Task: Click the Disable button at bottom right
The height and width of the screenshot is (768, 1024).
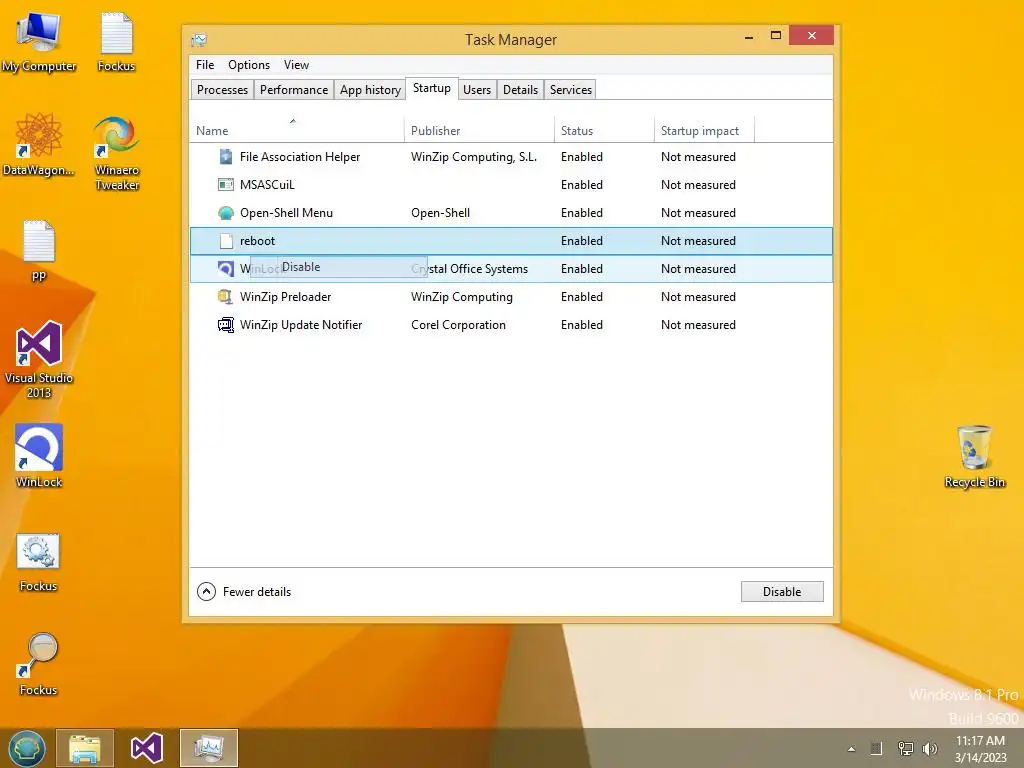Action: 782,592
